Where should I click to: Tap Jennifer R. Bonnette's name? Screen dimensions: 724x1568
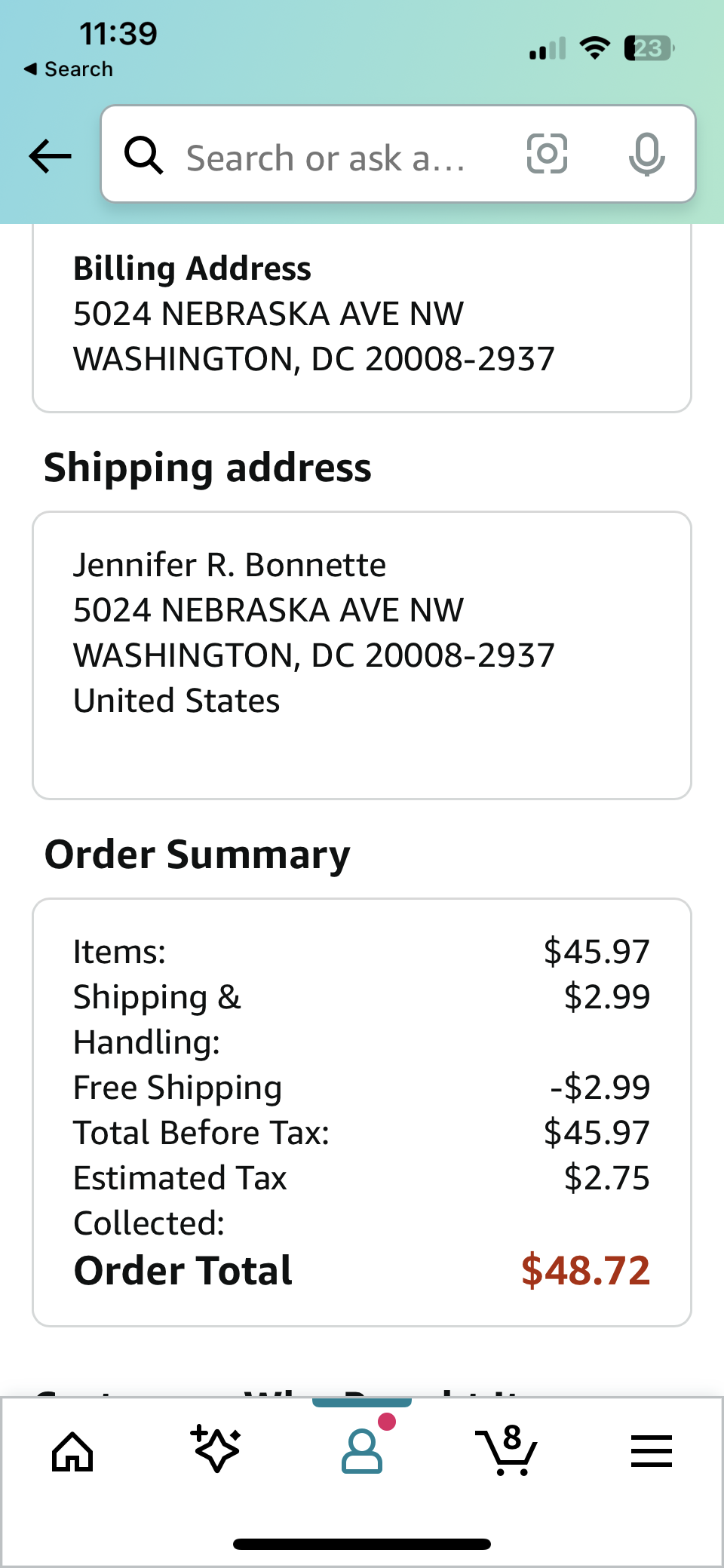[x=229, y=564]
